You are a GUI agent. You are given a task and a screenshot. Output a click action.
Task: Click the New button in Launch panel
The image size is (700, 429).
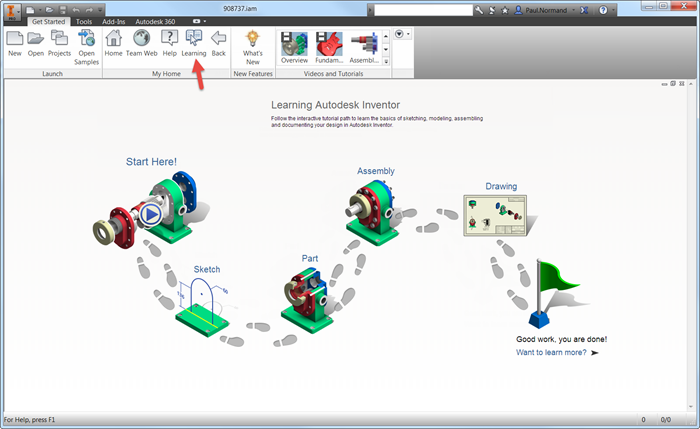15,43
